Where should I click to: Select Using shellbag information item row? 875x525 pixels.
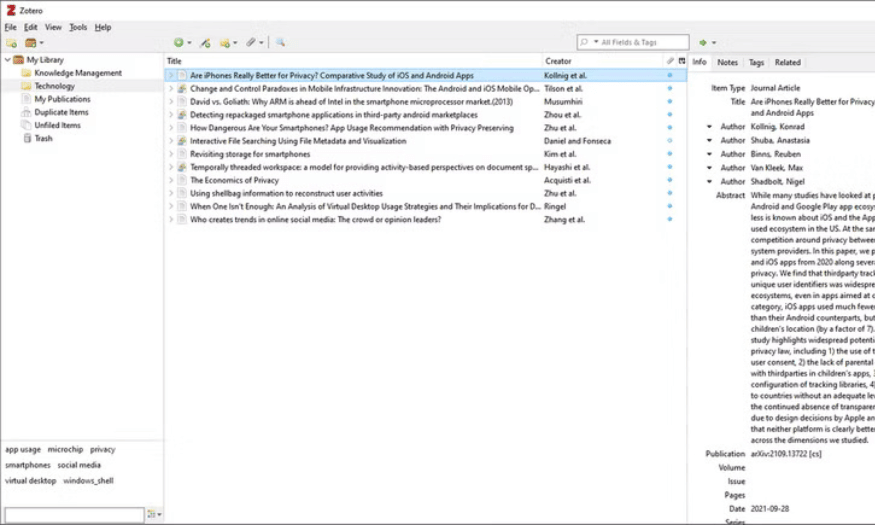click(x=425, y=193)
